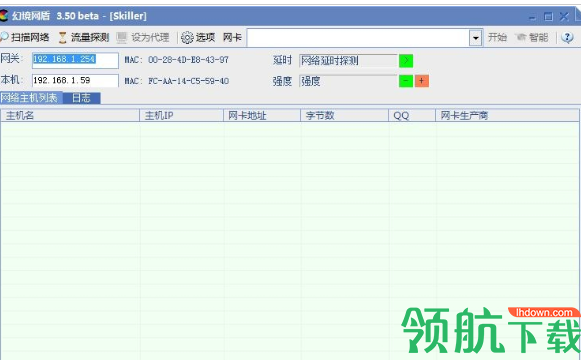Switch to 网络主机列表 tab
Image resolution: width=581 pixels, height=360 pixels.
point(31,98)
